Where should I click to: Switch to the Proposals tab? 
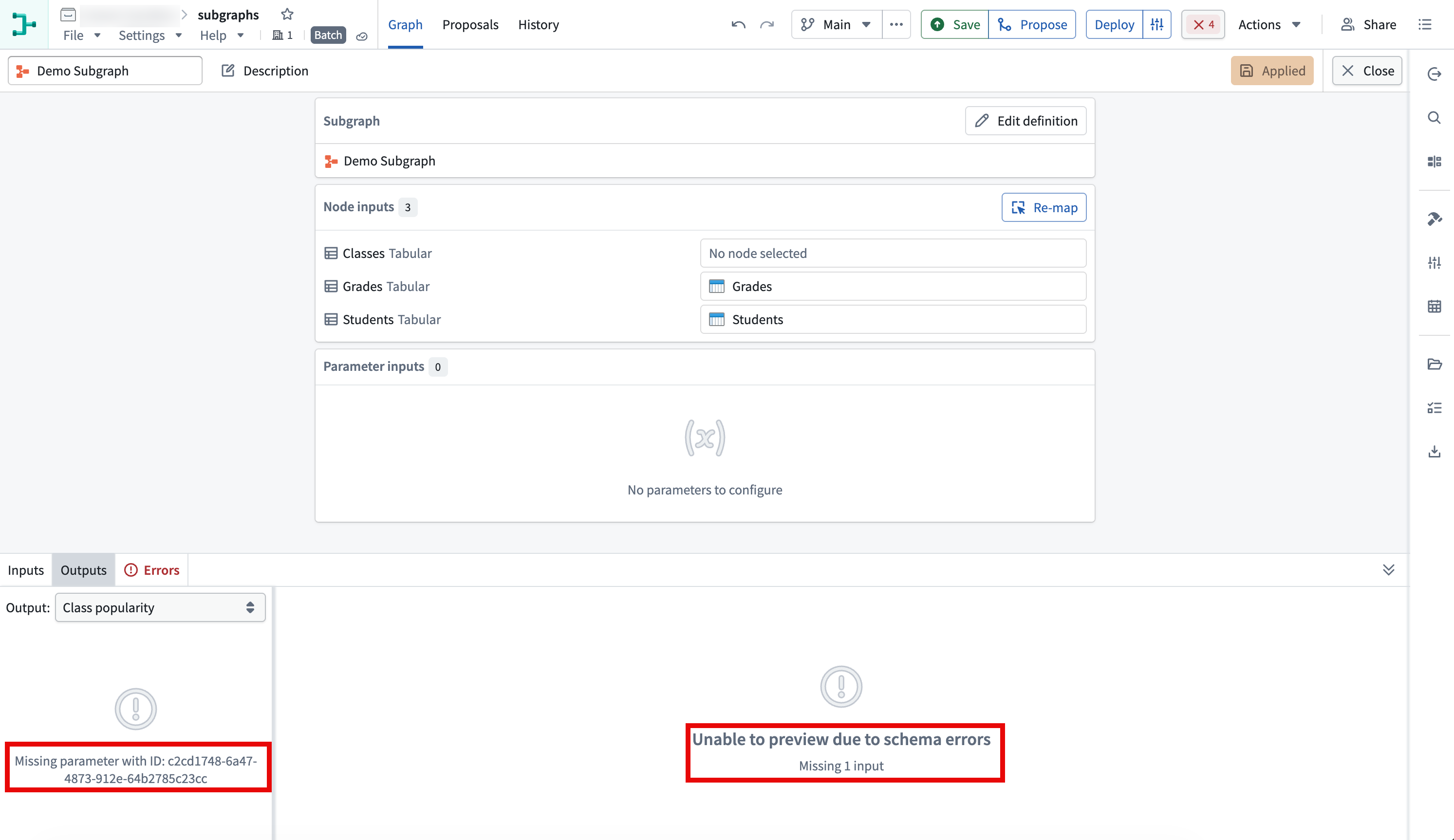[470, 24]
